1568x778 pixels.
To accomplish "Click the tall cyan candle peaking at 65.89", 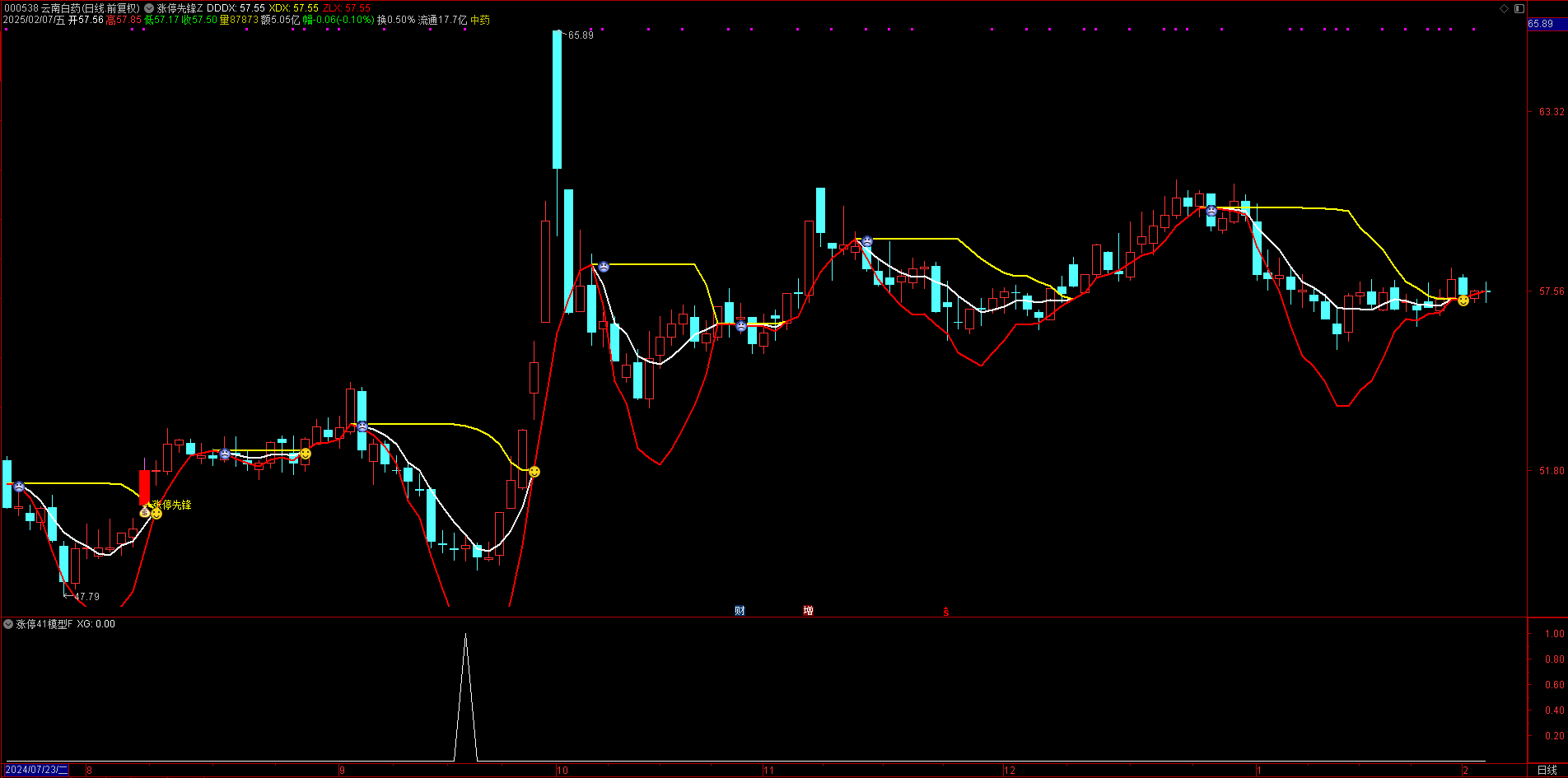I will pos(558,100).
